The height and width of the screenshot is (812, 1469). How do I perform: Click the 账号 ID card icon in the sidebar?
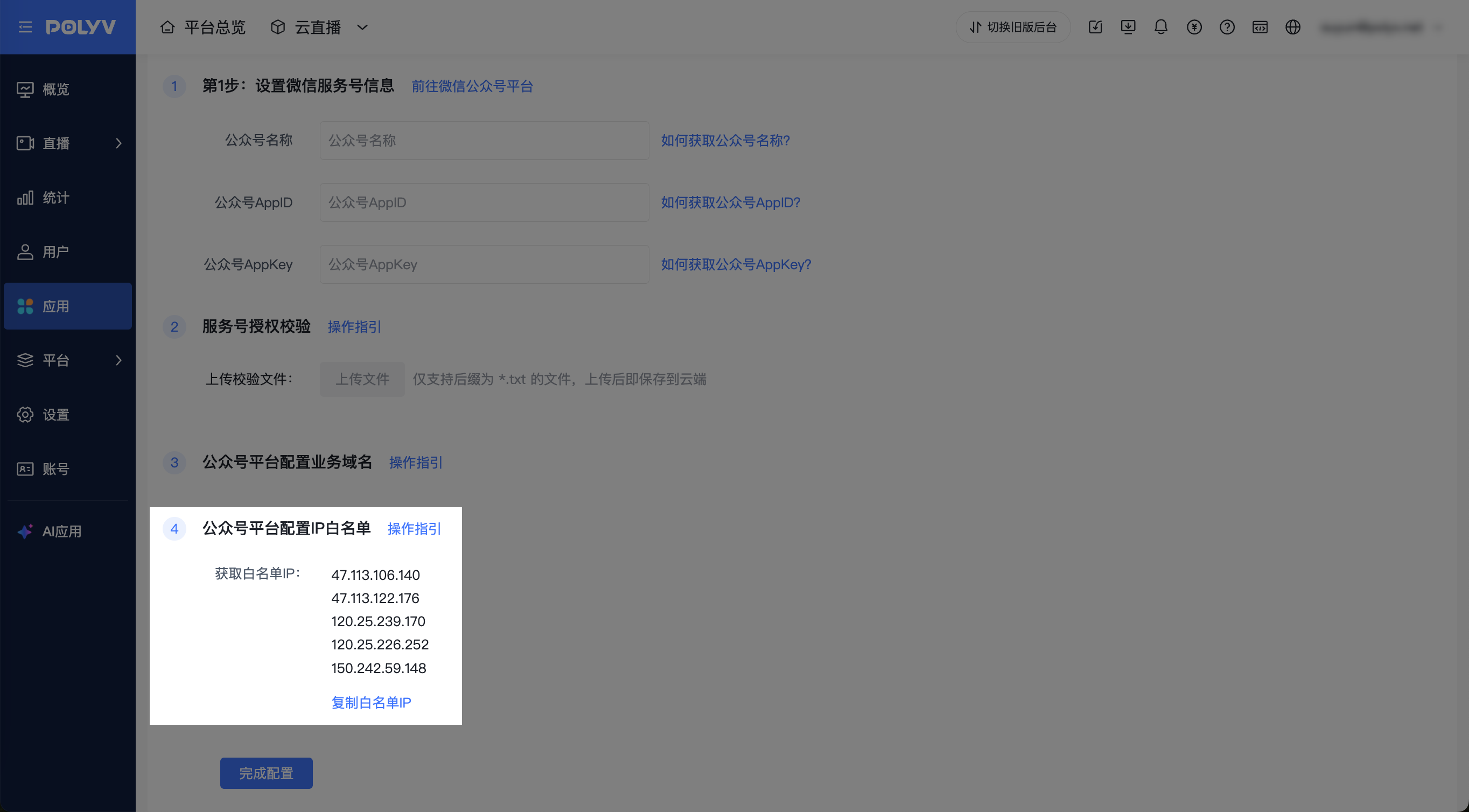pyautogui.click(x=25, y=468)
